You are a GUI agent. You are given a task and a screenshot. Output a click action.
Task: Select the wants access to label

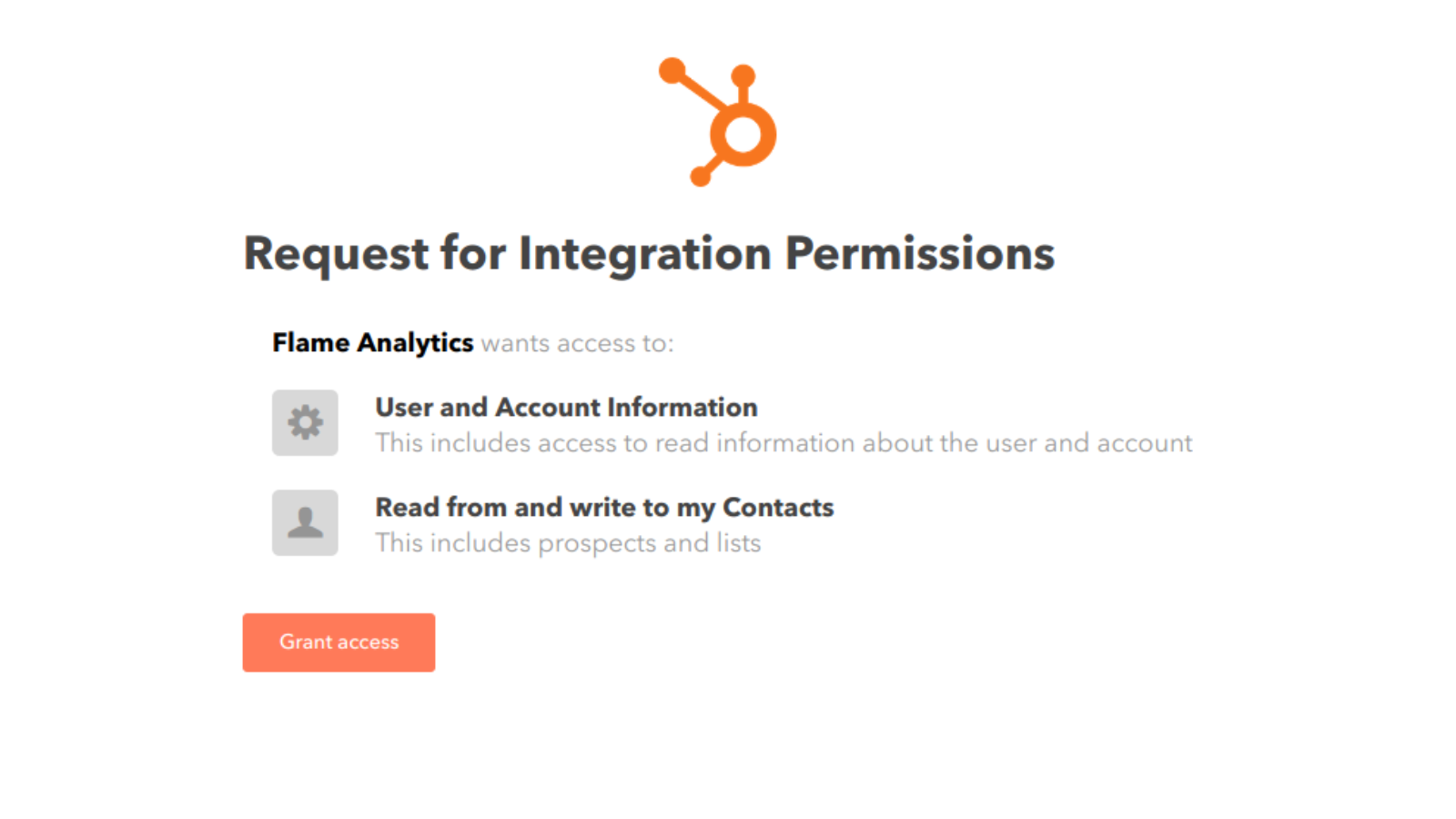579,343
